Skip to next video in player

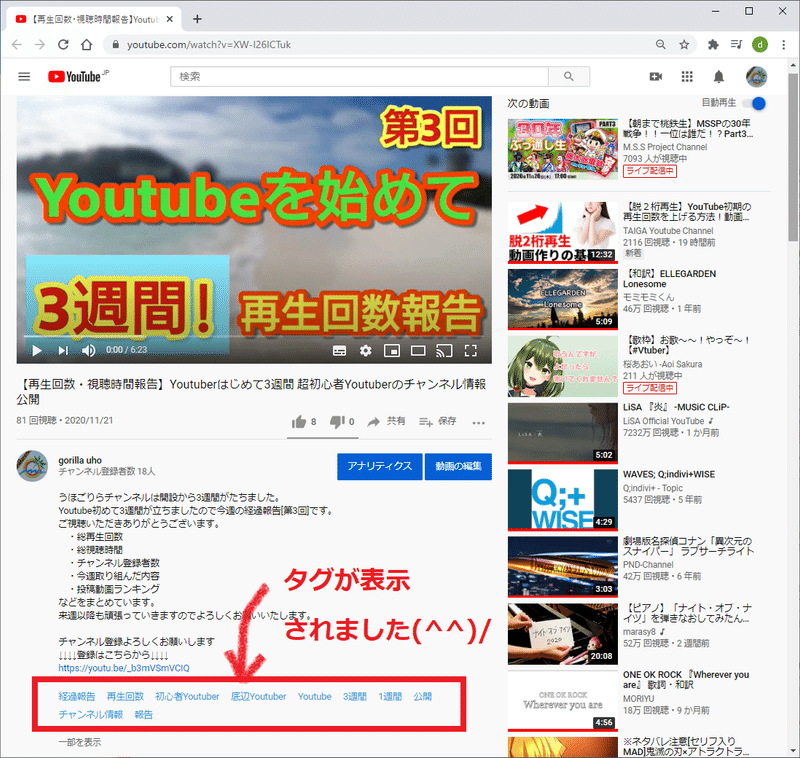pos(63,350)
